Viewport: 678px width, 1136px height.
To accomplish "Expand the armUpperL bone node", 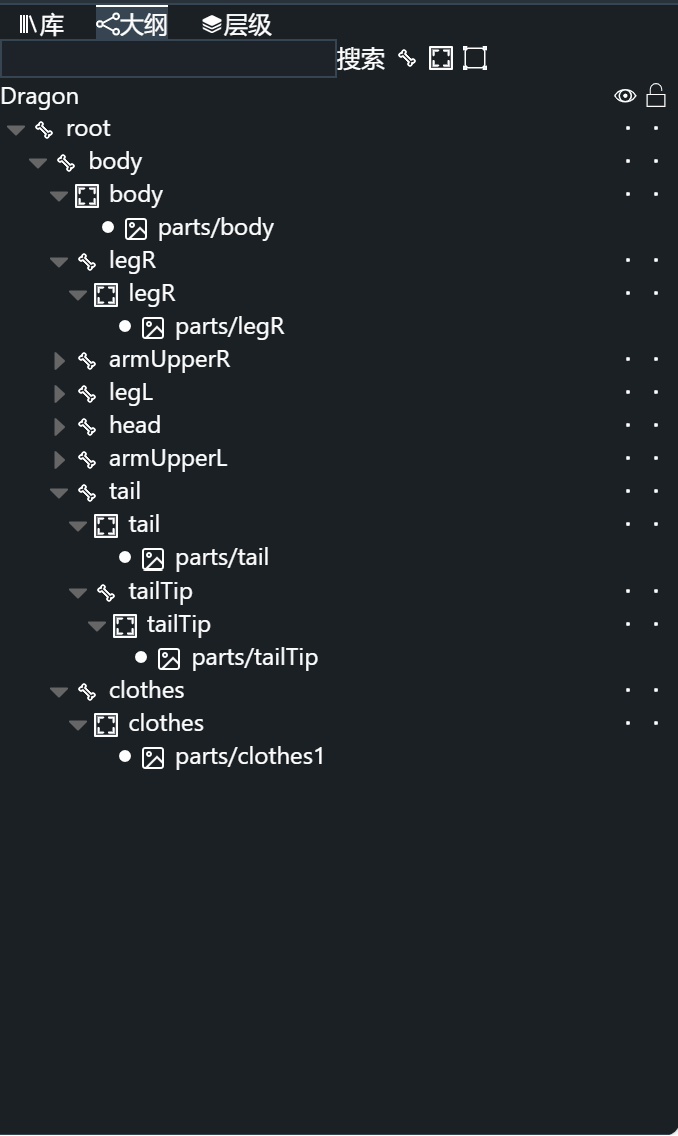I will [59, 459].
